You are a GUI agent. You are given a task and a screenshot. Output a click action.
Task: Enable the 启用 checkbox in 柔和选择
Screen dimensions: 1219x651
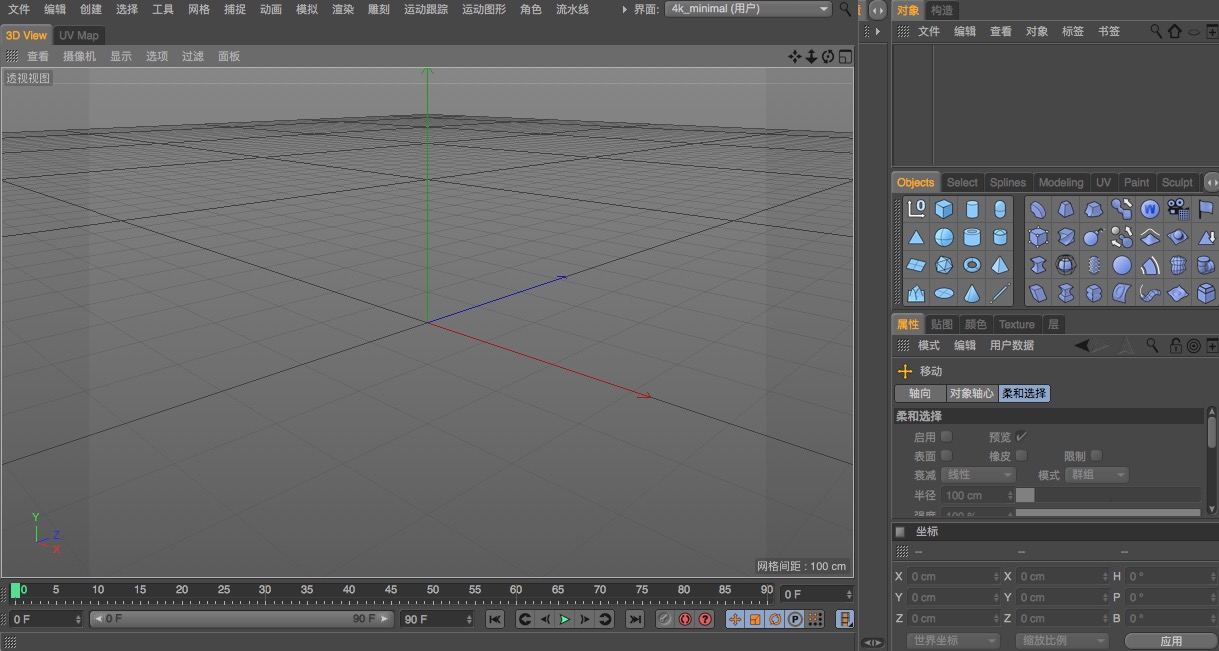click(x=946, y=436)
